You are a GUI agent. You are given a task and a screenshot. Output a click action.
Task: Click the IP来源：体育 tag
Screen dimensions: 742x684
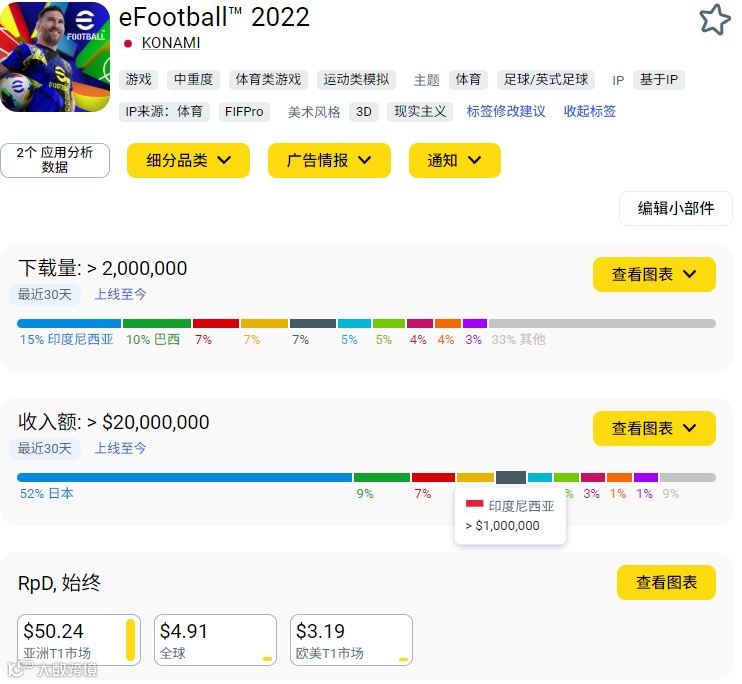click(164, 112)
